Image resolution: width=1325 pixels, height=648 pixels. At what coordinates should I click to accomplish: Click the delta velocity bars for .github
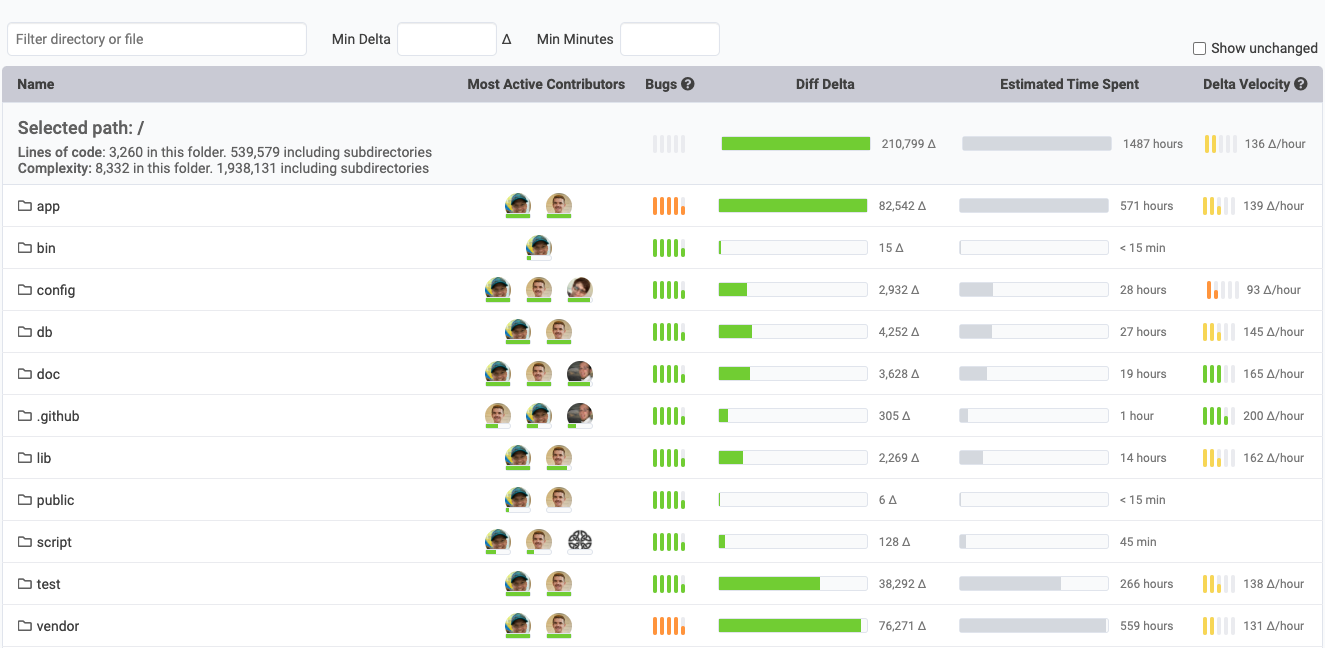[1215, 416]
